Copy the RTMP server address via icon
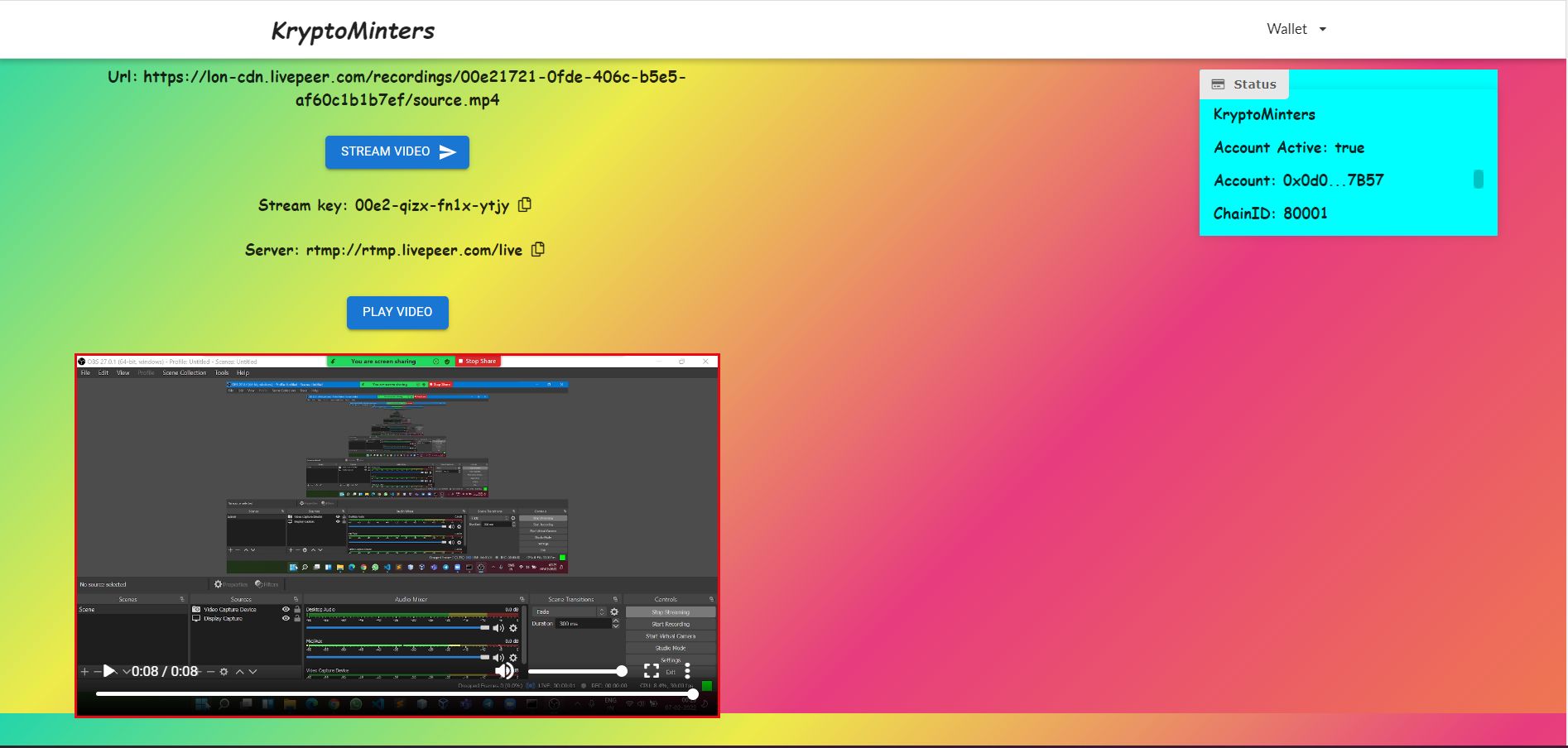The image size is (1568, 748). pos(538,249)
